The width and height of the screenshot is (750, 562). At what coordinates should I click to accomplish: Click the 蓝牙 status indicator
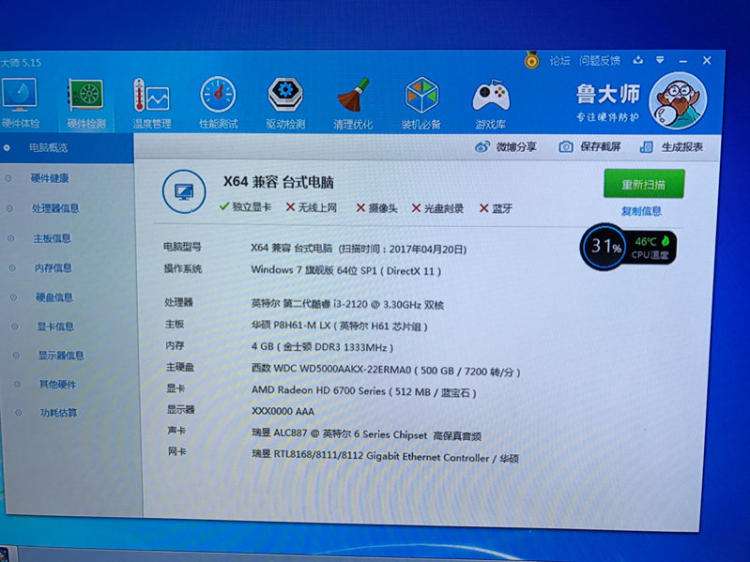496,209
